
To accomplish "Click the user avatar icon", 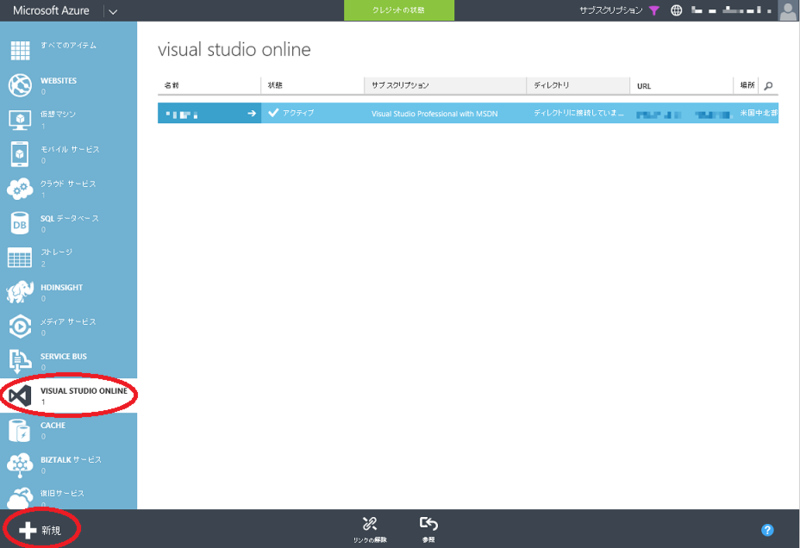I will (788, 10).
